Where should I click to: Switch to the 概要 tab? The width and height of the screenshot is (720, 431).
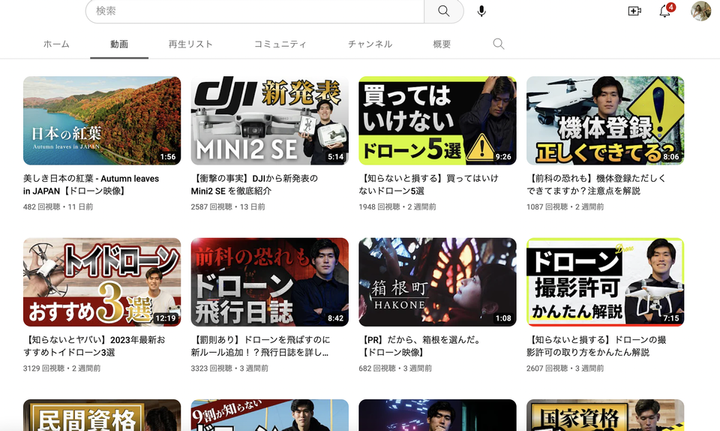click(442, 45)
